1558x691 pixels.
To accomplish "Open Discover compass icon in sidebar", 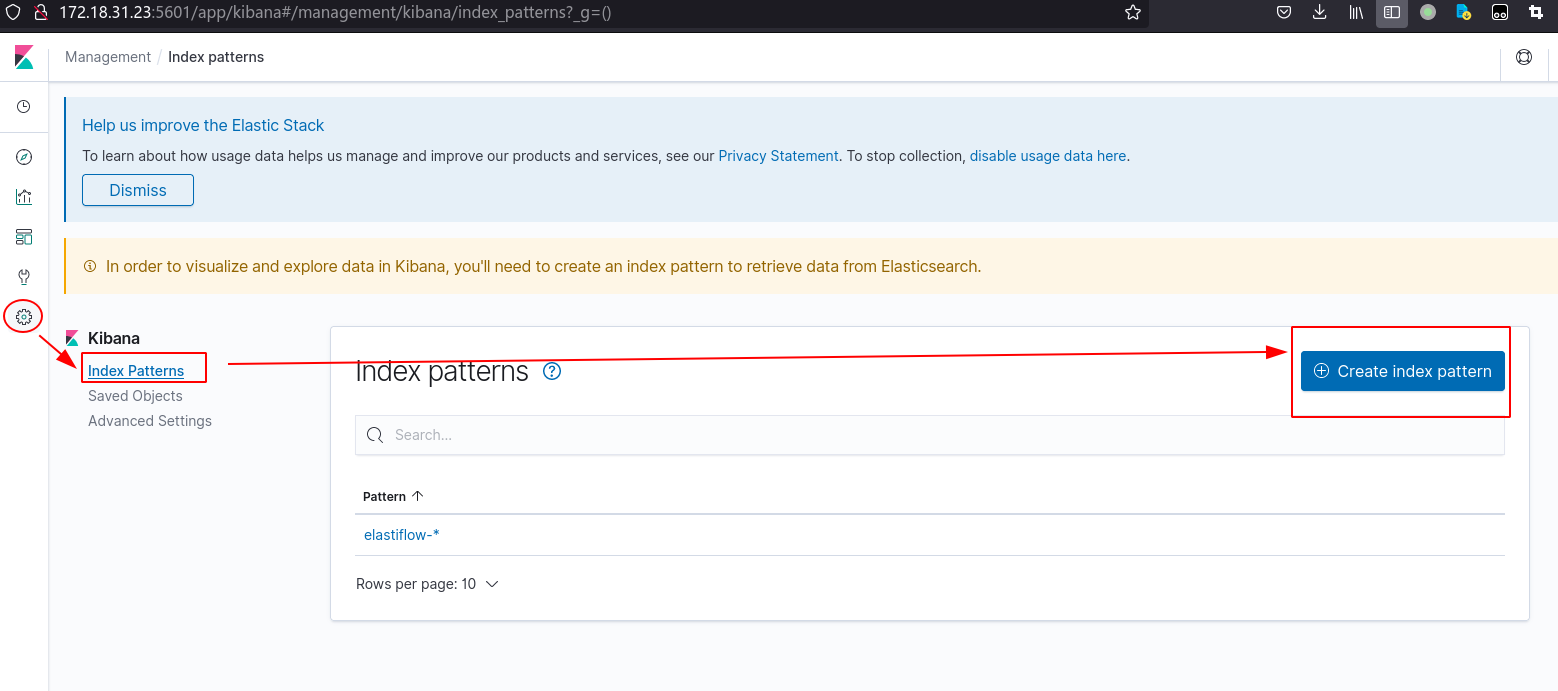I will pyautogui.click(x=24, y=157).
